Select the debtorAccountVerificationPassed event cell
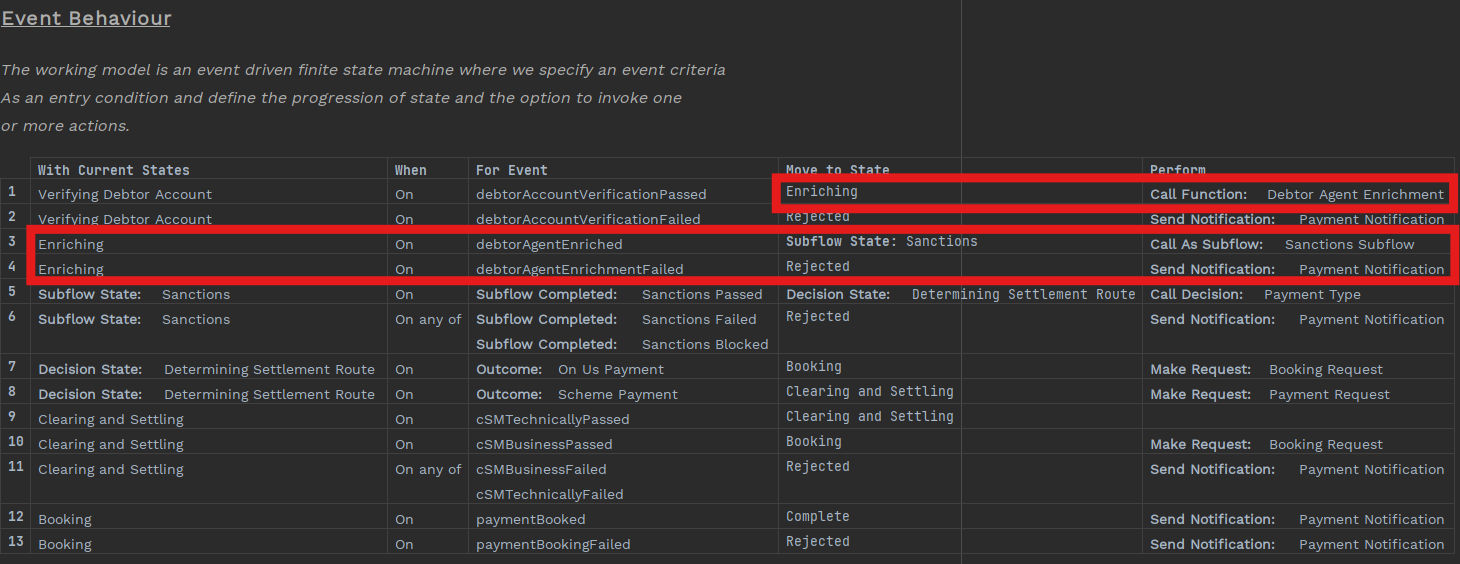The width and height of the screenshot is (1460, 564). tap(591, 194)
